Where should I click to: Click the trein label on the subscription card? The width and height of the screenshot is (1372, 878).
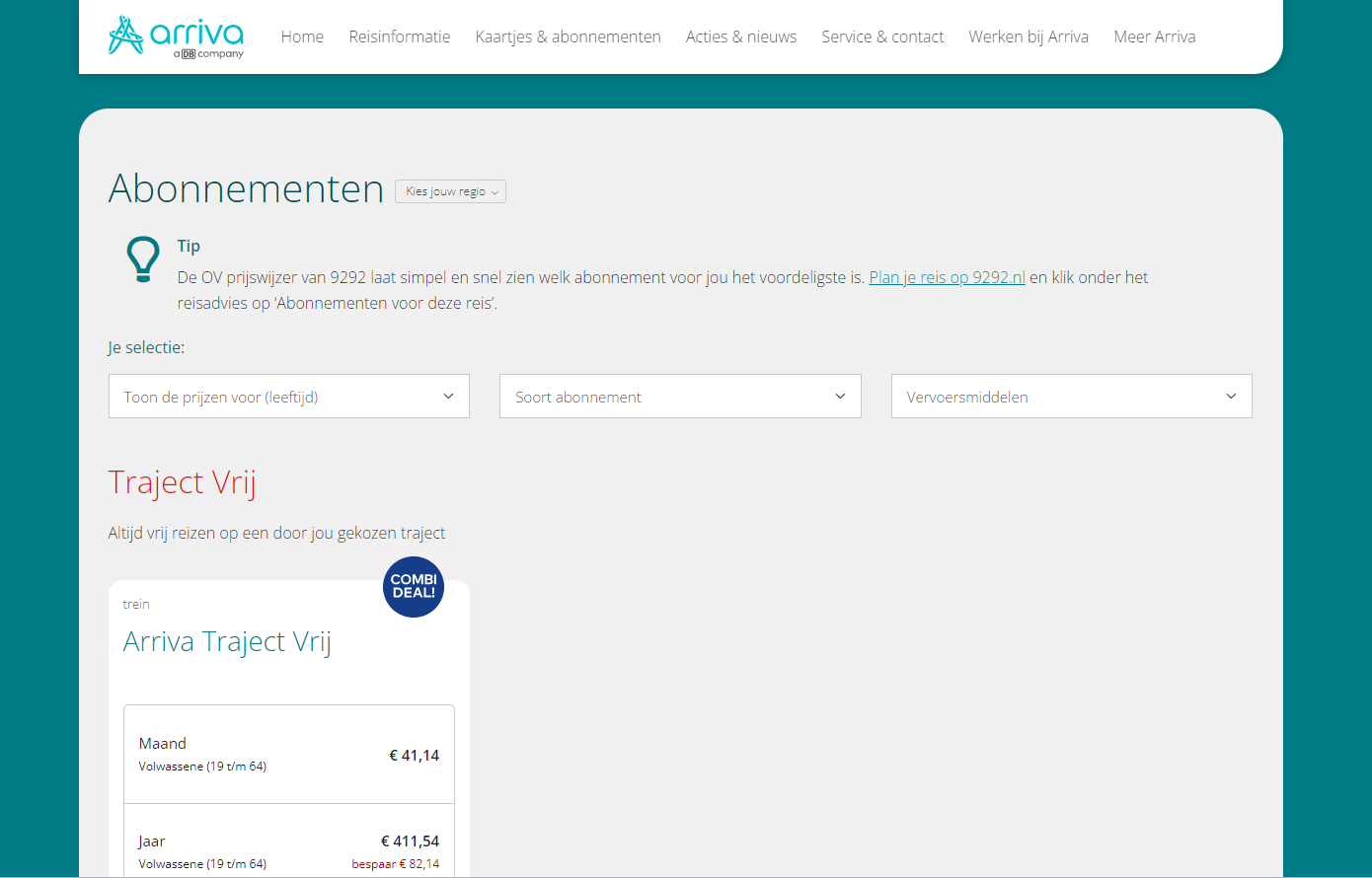pos(135,603)
